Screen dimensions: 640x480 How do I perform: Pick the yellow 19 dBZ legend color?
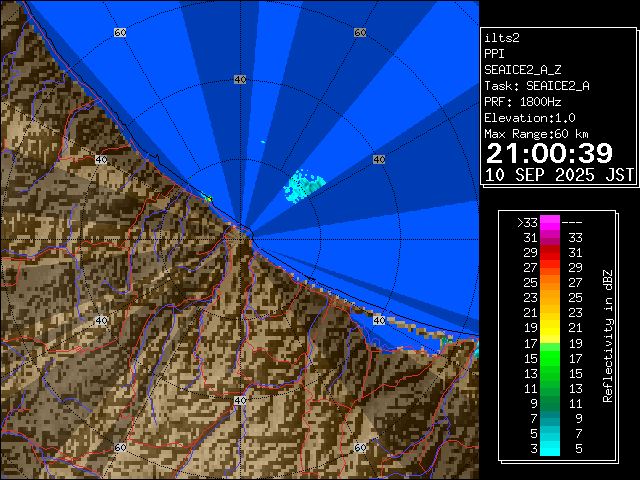(x=550, y=327)
